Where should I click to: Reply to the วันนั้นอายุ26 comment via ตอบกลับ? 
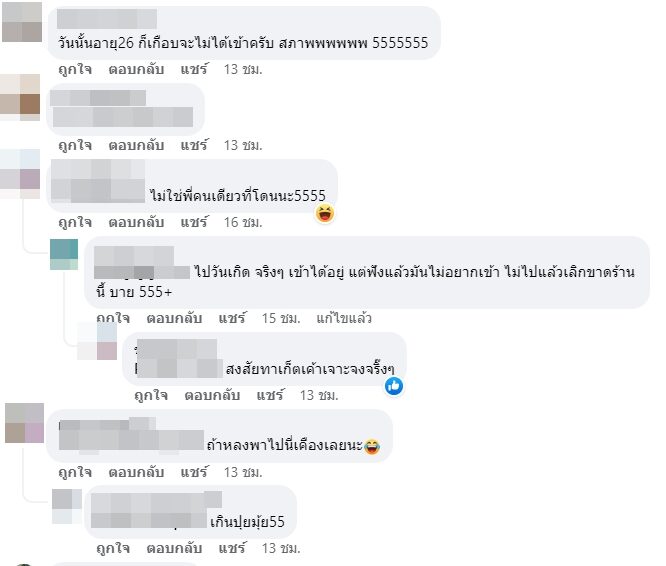tap(136, 69)
